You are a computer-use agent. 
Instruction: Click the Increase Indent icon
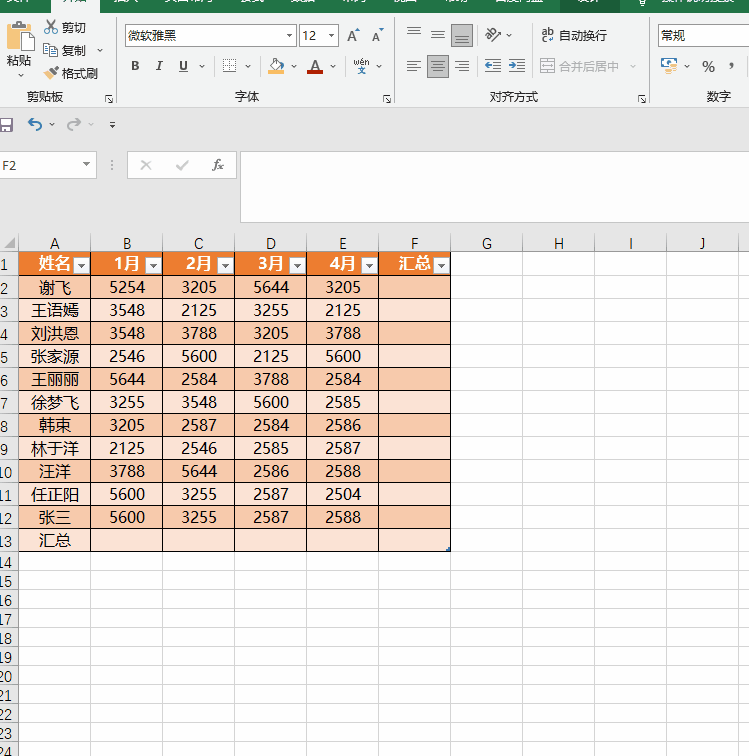click(517, 66)
